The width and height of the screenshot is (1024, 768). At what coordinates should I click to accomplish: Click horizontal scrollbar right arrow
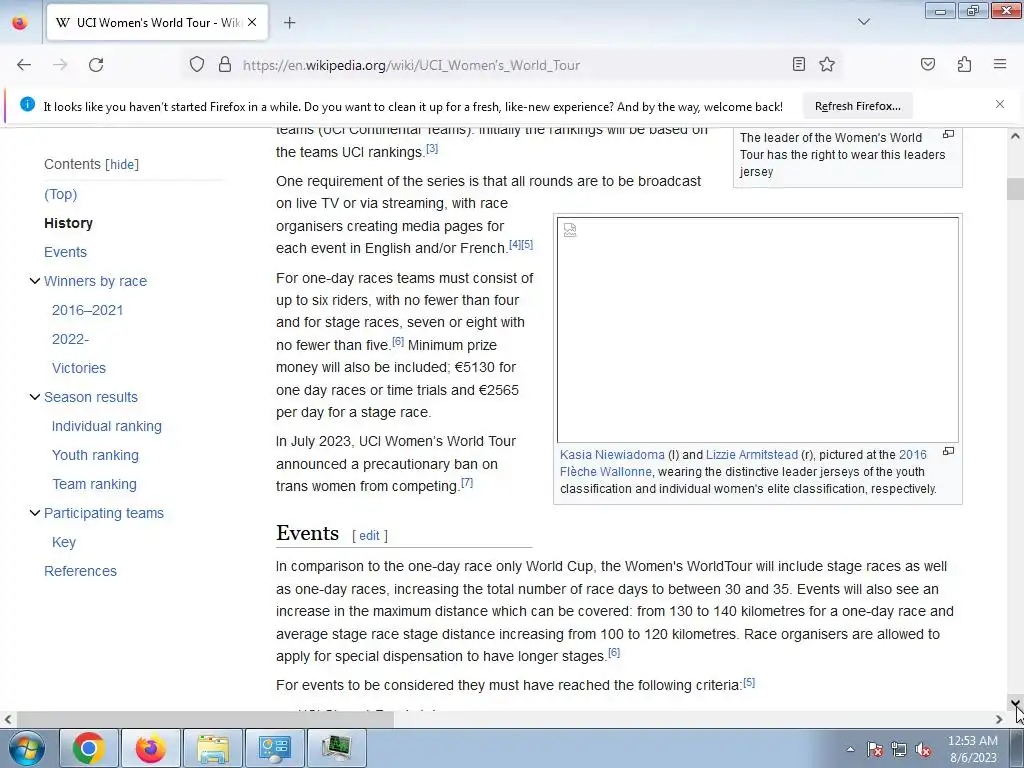click(x=999, y=719)
